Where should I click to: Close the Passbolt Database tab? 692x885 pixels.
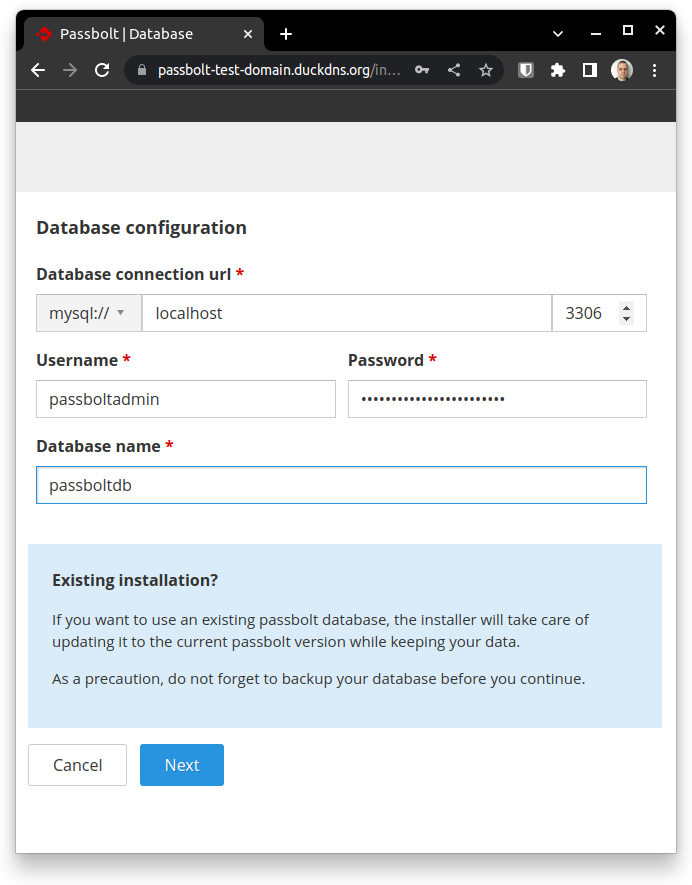(x=248, y=34)
